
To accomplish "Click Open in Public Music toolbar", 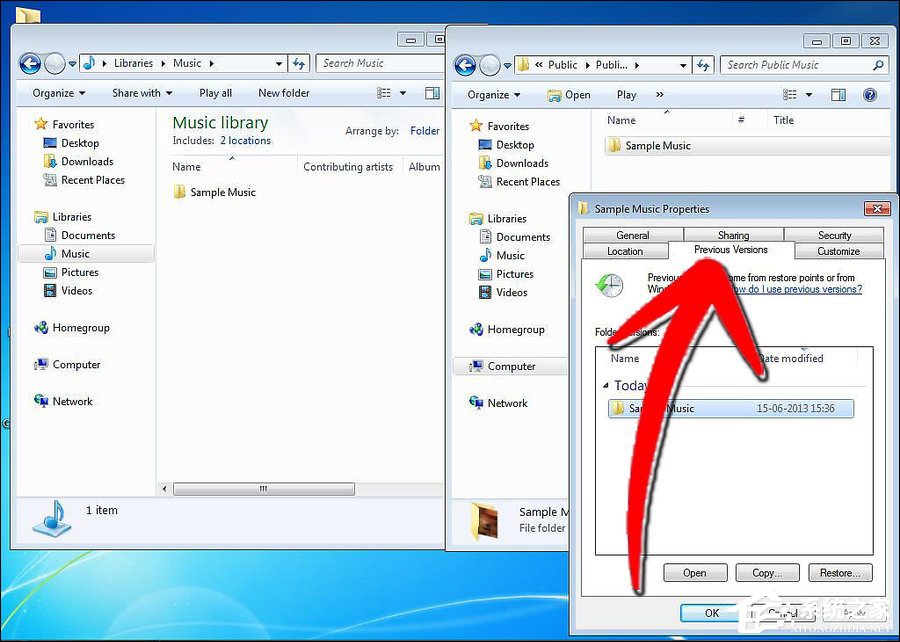I will (x=569, y=95).
